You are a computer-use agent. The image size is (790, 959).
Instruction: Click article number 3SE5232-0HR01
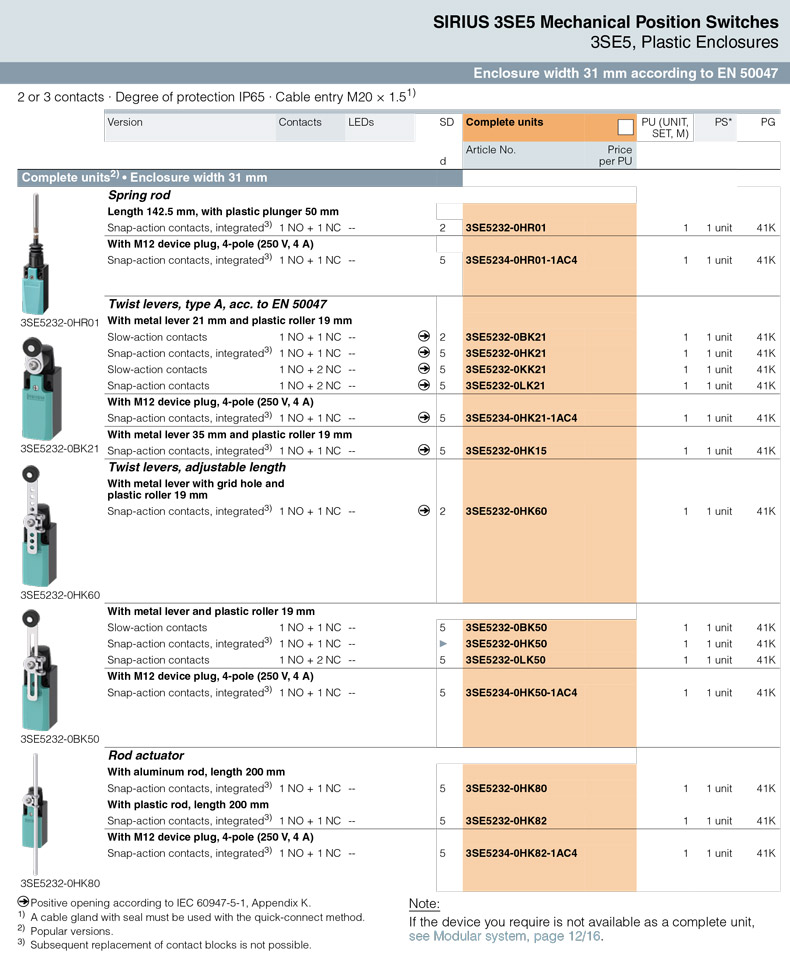click(505, 228)
